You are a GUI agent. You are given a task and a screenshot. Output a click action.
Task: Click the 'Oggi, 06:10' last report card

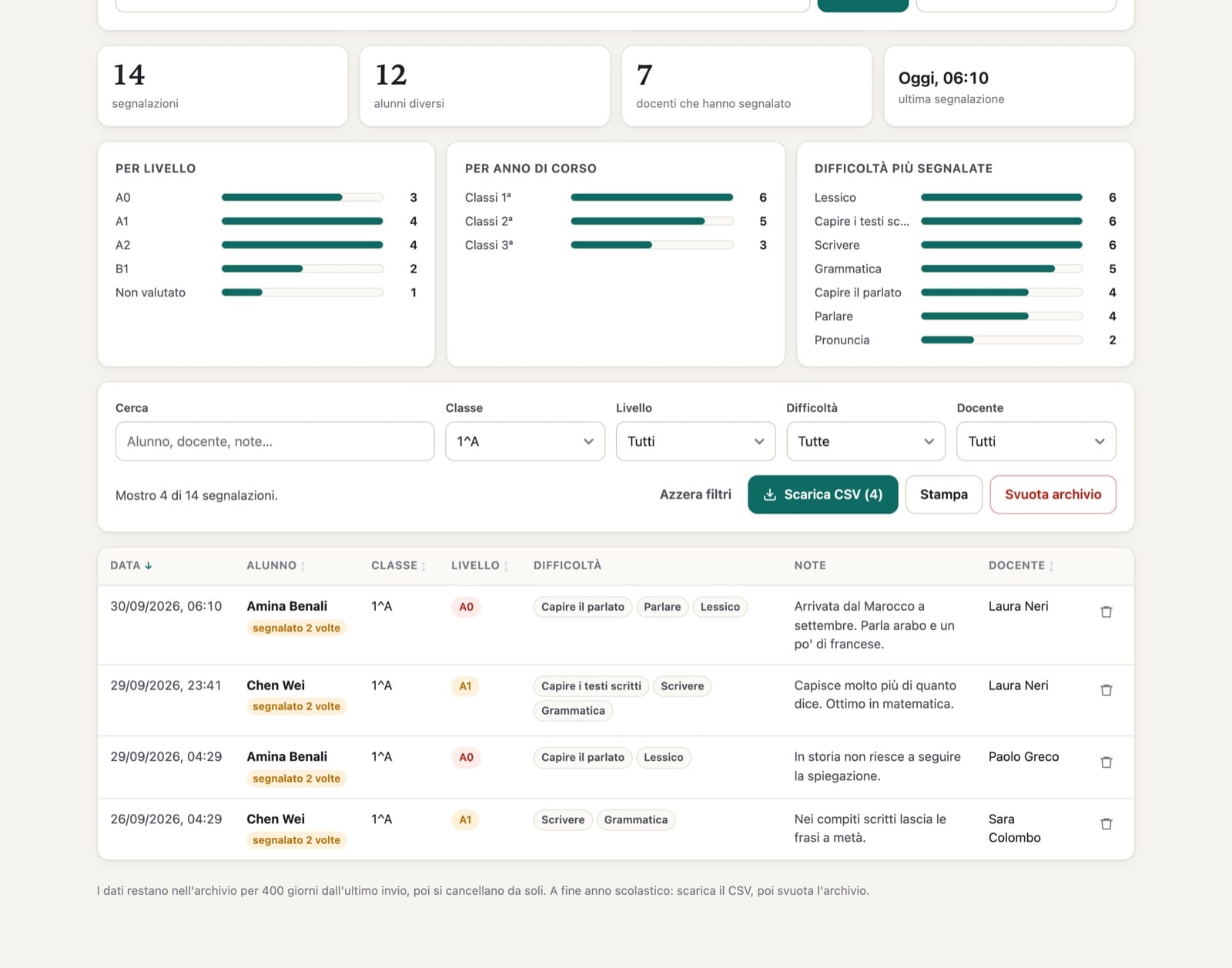coord(1009,86)
